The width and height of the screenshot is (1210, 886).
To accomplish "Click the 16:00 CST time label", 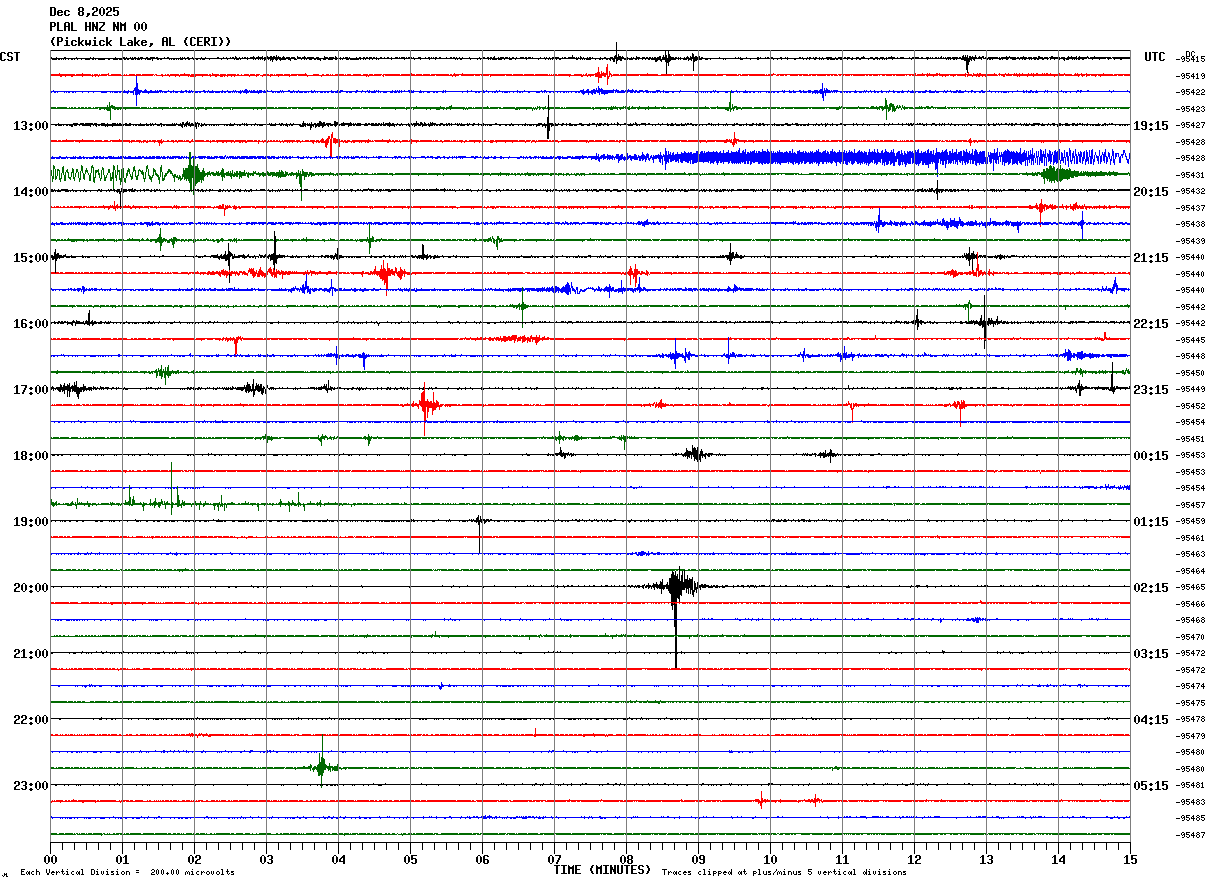I will pyautogui.click(x=31, y=323).
